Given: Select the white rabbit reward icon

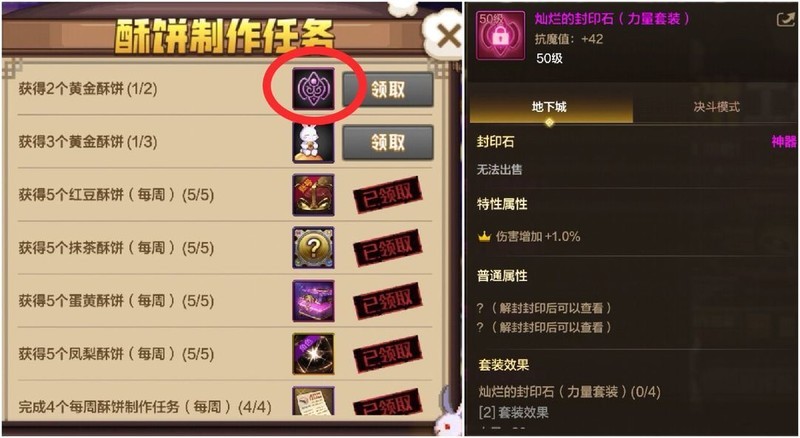Looking at the screenshot, I should pyautogui.click(x=313, y=142).
